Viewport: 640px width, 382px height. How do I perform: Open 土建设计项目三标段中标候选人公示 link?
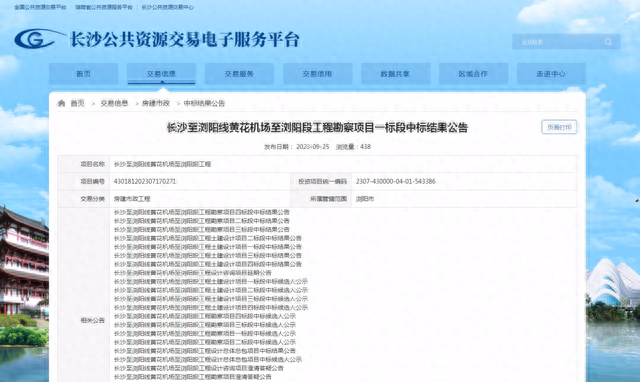pos(211,299)
